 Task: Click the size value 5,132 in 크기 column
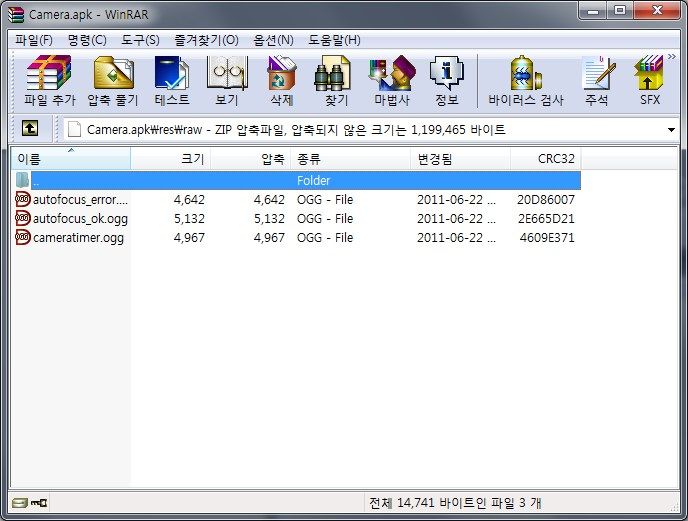189,219
